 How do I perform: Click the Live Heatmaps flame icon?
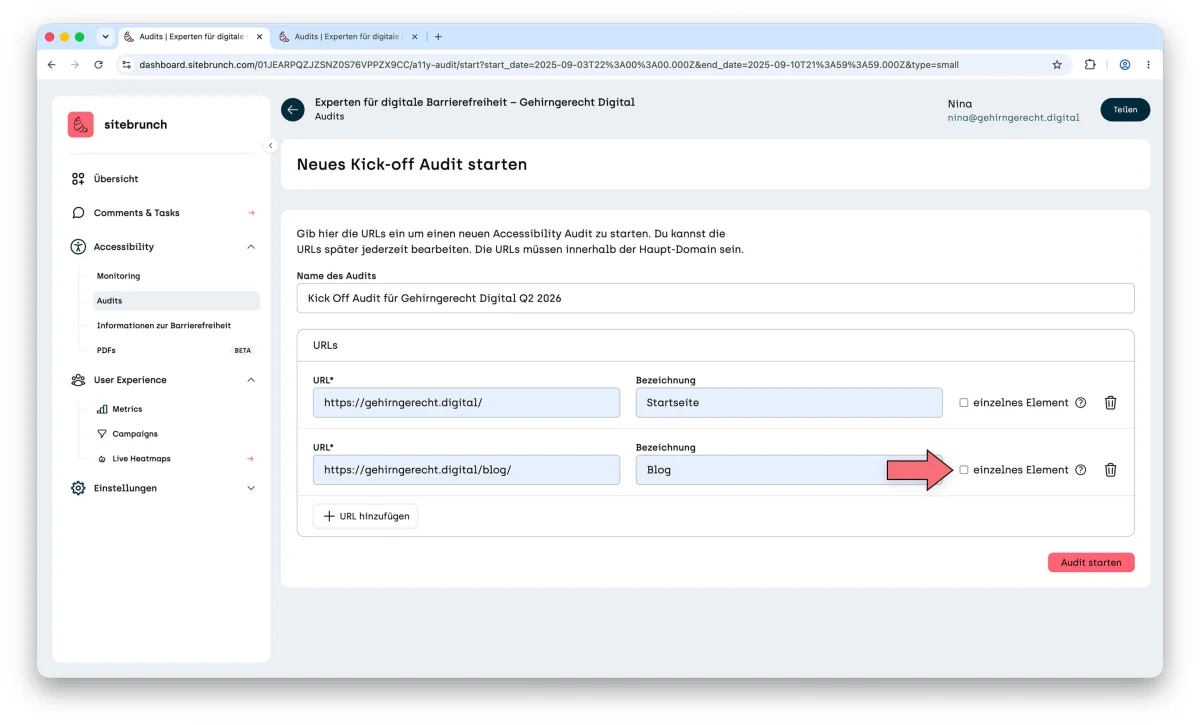point(102,459)
